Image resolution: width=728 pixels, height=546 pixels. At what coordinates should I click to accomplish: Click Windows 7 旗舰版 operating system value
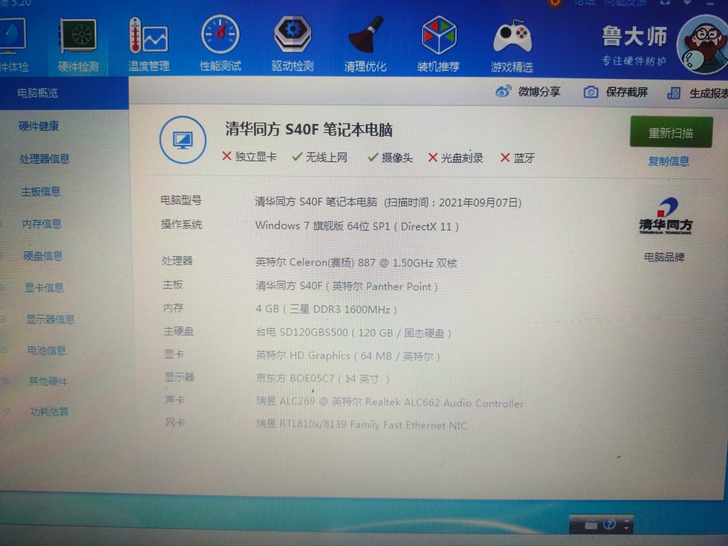(357, 226)
